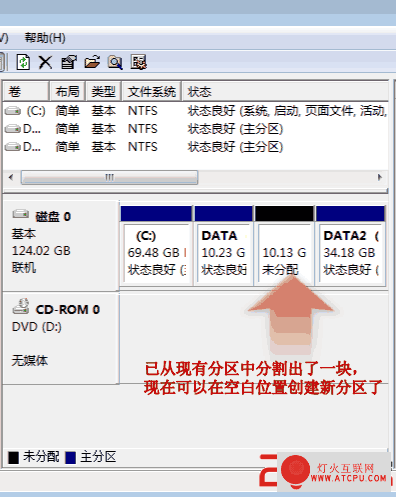Click the CD-ROM 0 drive icon
Image resolution: width=396 pixels, height=497 pixels.
21,306
